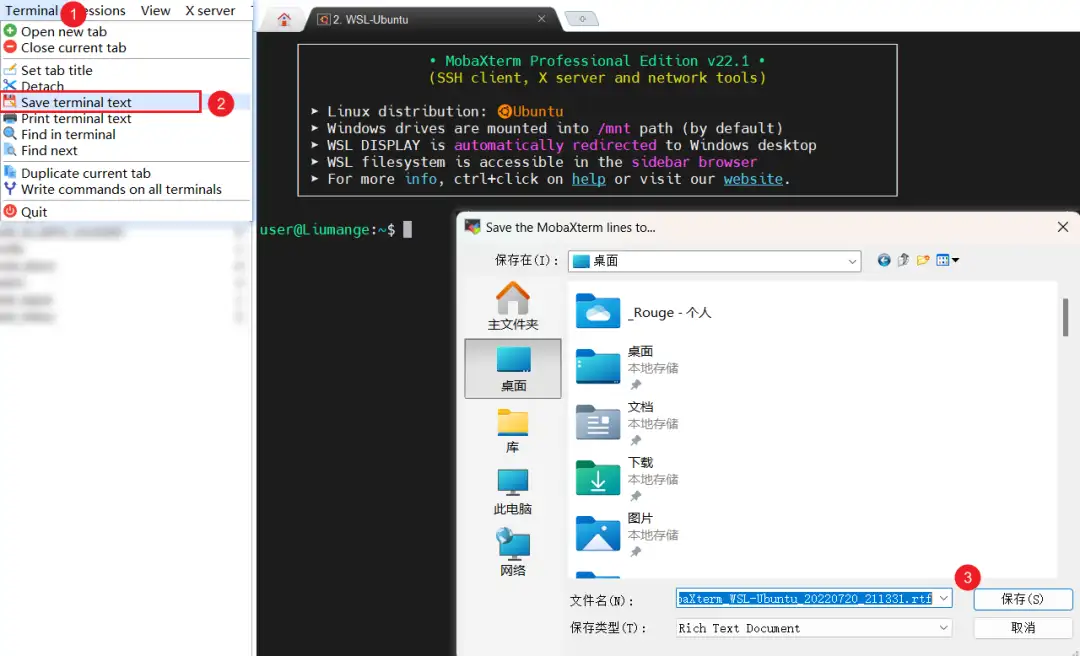Open the Terminal menu
This screenshot has height=656, width=1080.
pos(31,10)
